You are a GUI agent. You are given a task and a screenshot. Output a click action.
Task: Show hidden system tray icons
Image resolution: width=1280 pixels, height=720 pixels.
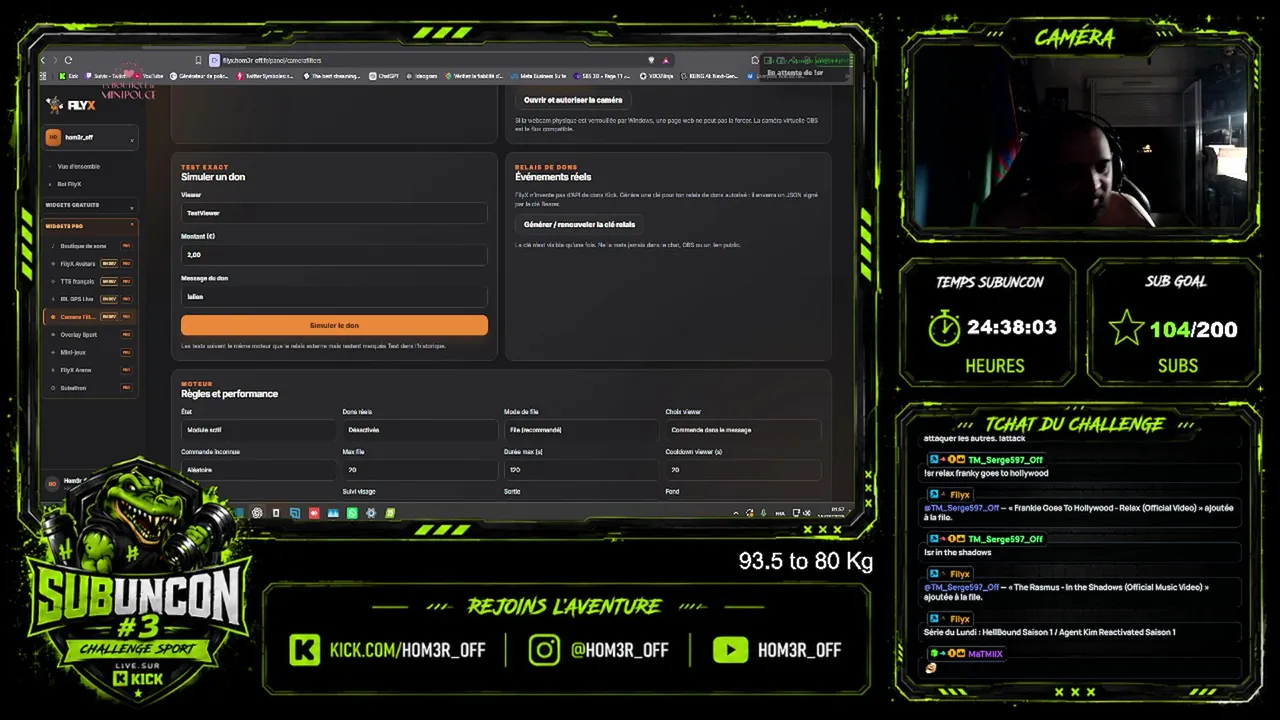[x=736, y=513]
